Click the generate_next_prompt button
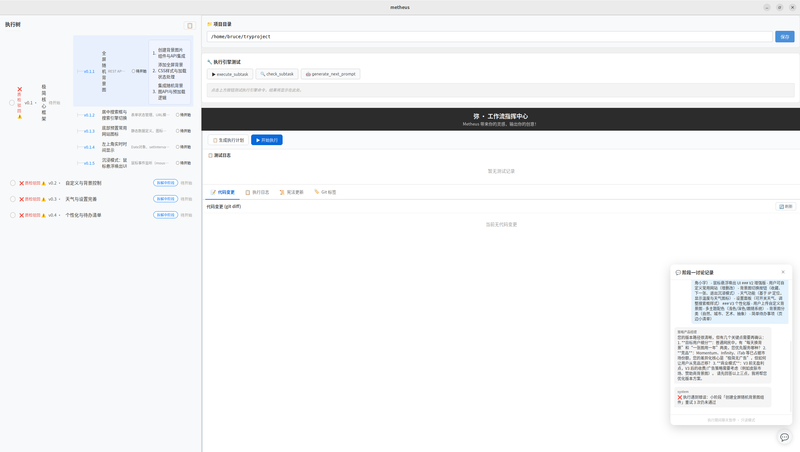This screenshot has width=800, height=452. click(331, 74)
